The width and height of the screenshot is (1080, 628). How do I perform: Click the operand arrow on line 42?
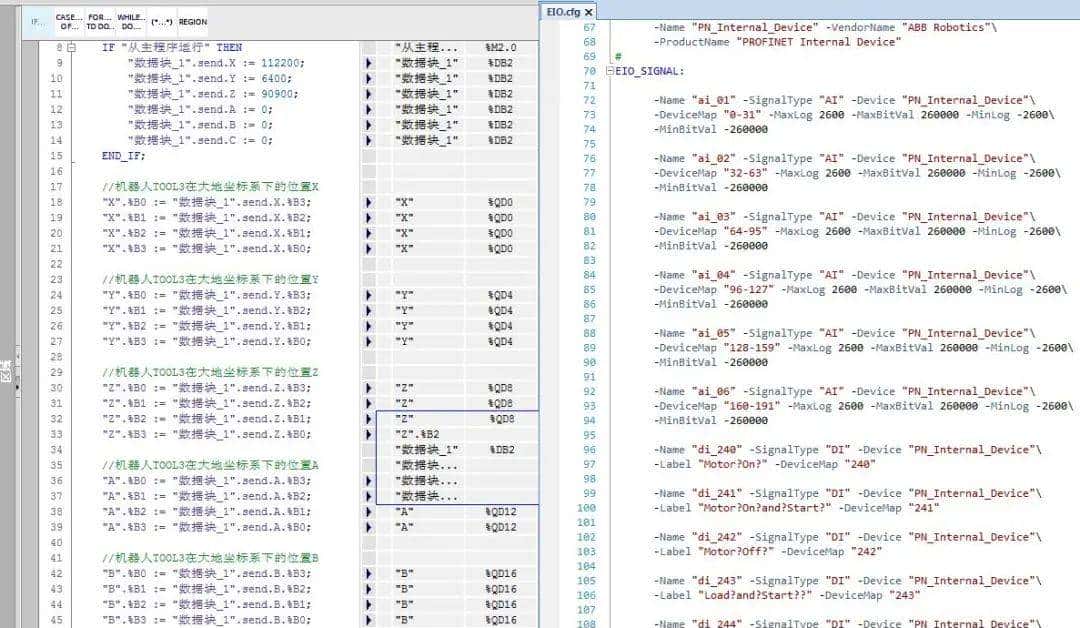tap(368, 574)
